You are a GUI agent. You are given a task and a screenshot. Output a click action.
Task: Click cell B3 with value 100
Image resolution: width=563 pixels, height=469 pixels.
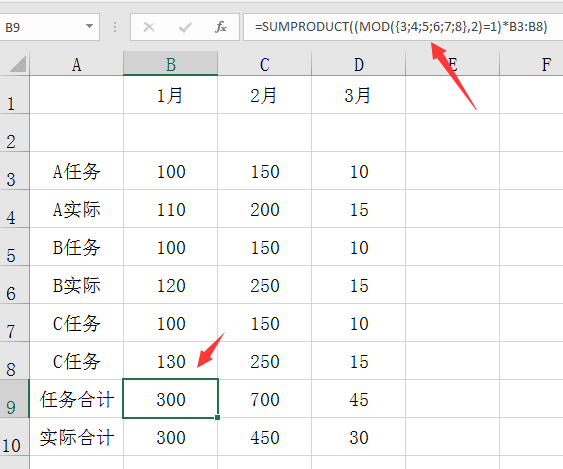171,171
